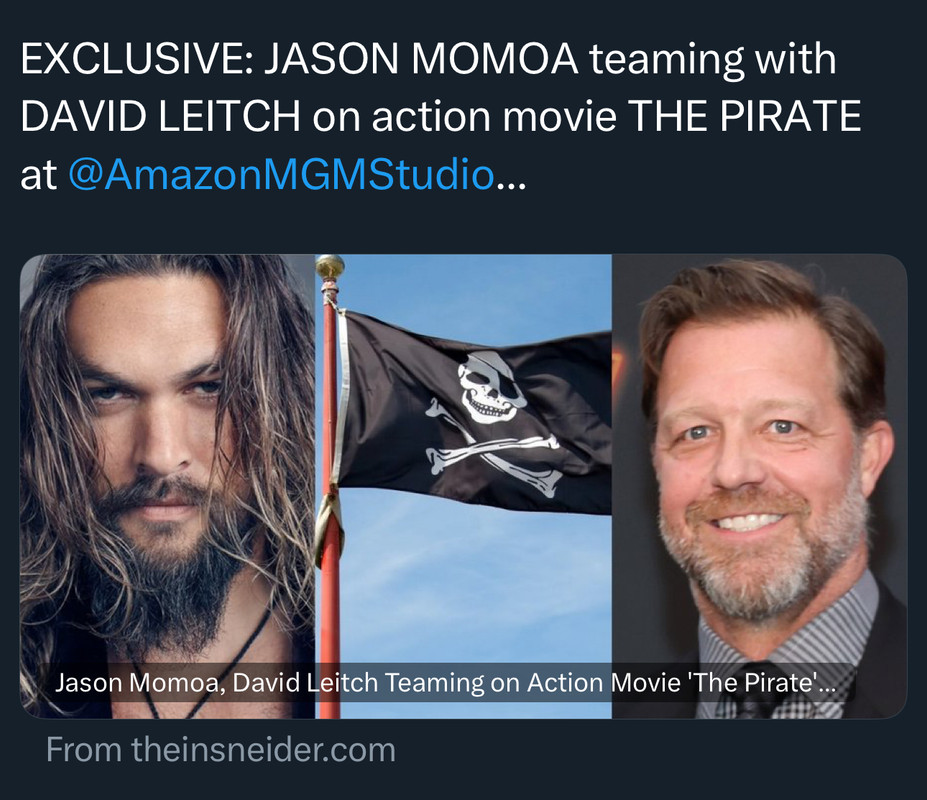Click the card caption about 'The Pirate'
The image size is (927, 800).
point(445,683)
